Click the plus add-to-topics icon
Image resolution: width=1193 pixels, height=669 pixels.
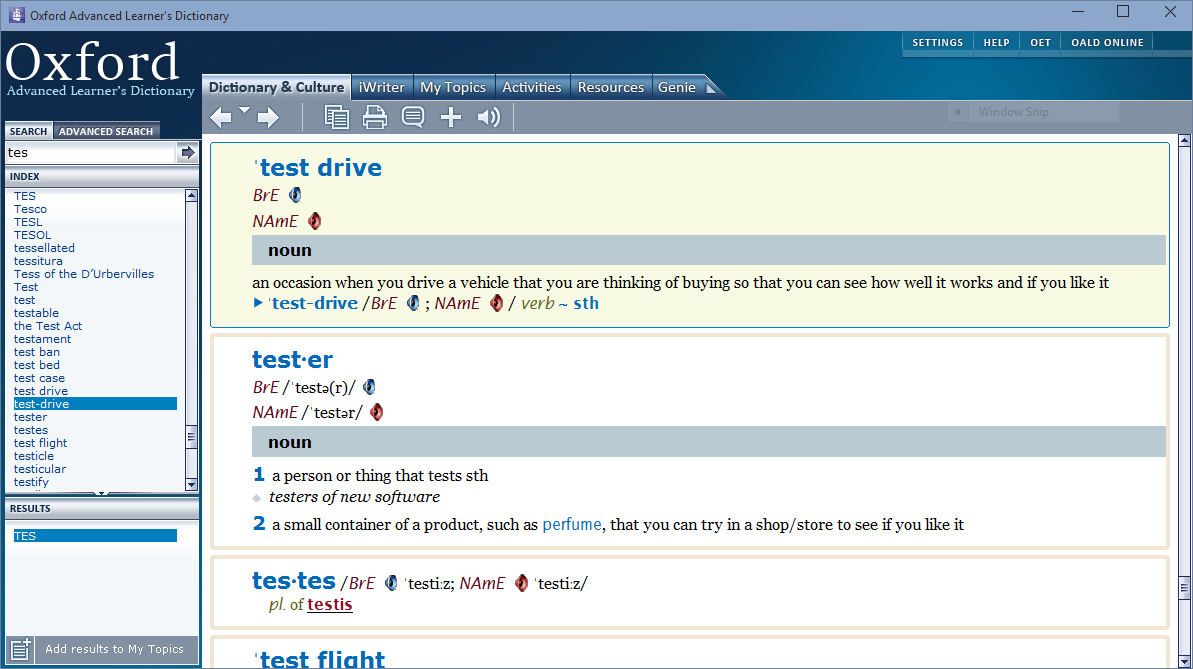pos(450,117)
